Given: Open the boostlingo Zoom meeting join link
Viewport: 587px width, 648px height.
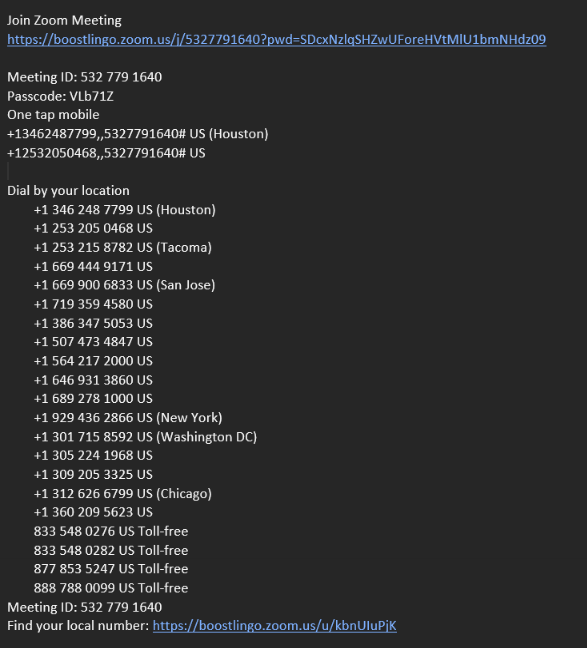Looking at the screenshot, I should [277, 39].
